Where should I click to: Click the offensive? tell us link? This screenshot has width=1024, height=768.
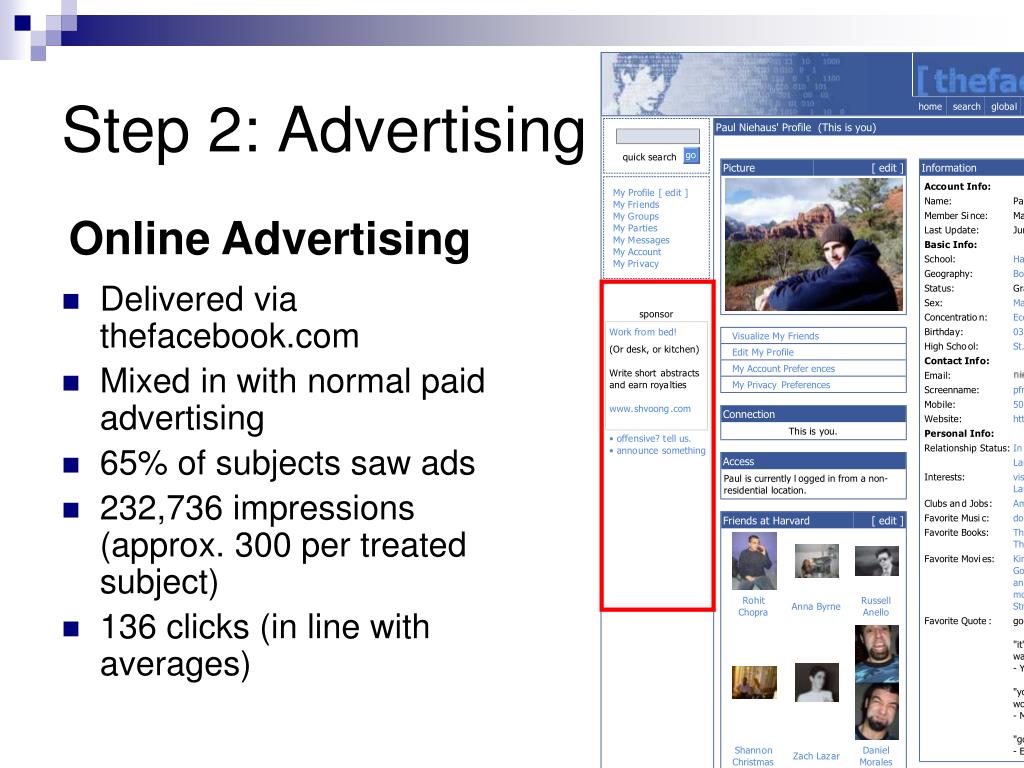pos(653,438)
